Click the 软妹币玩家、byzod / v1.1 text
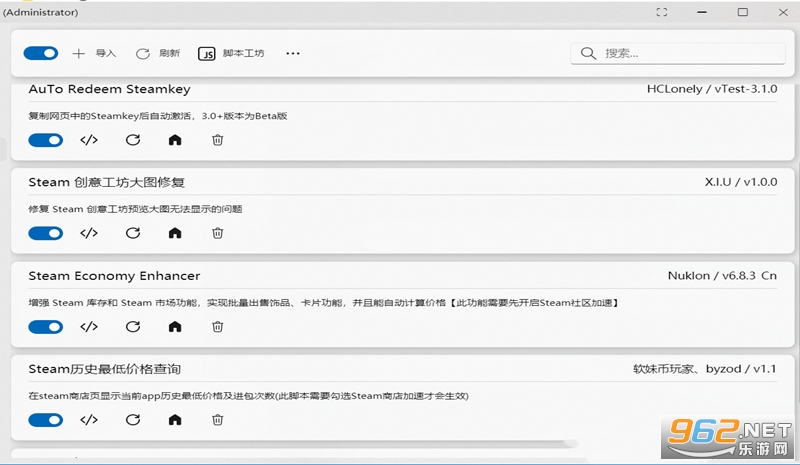The width and height of the screenshot is (800, 465). pos(705,369)
